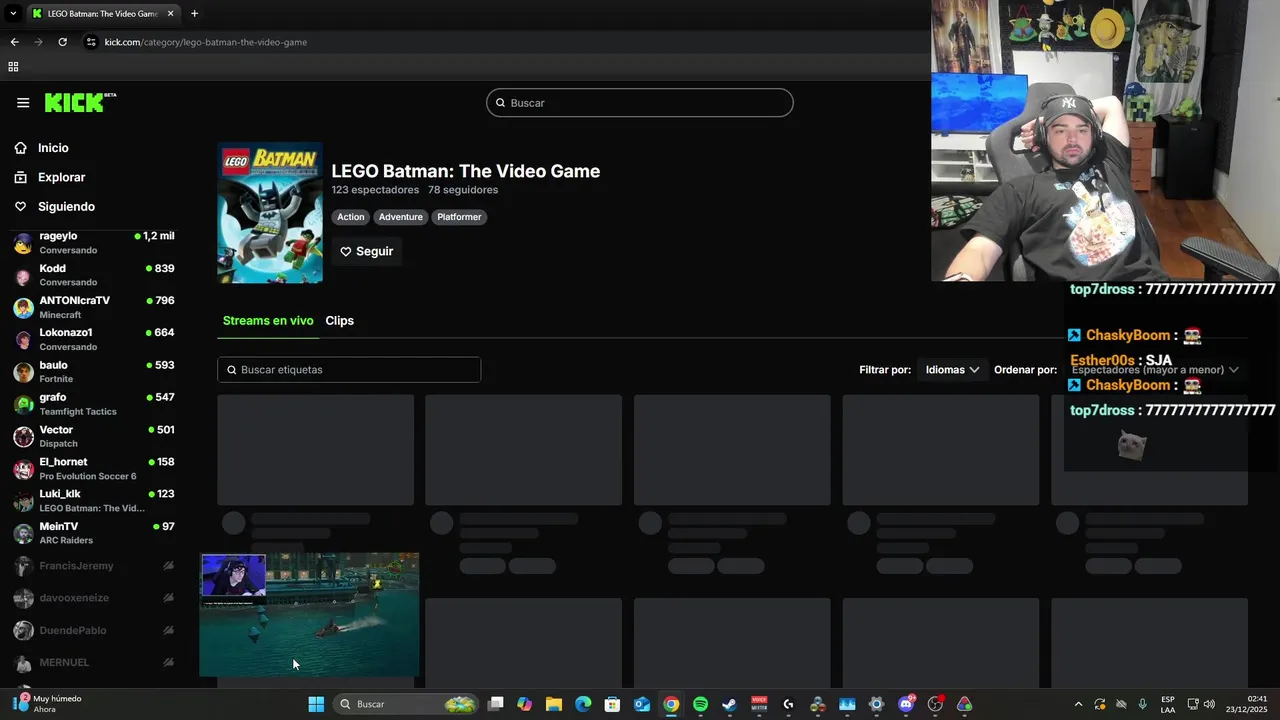Open Inicio in the sidebar
This screenshot has height=720, width=1280.
pyautogui.click(x=42, y=148)
